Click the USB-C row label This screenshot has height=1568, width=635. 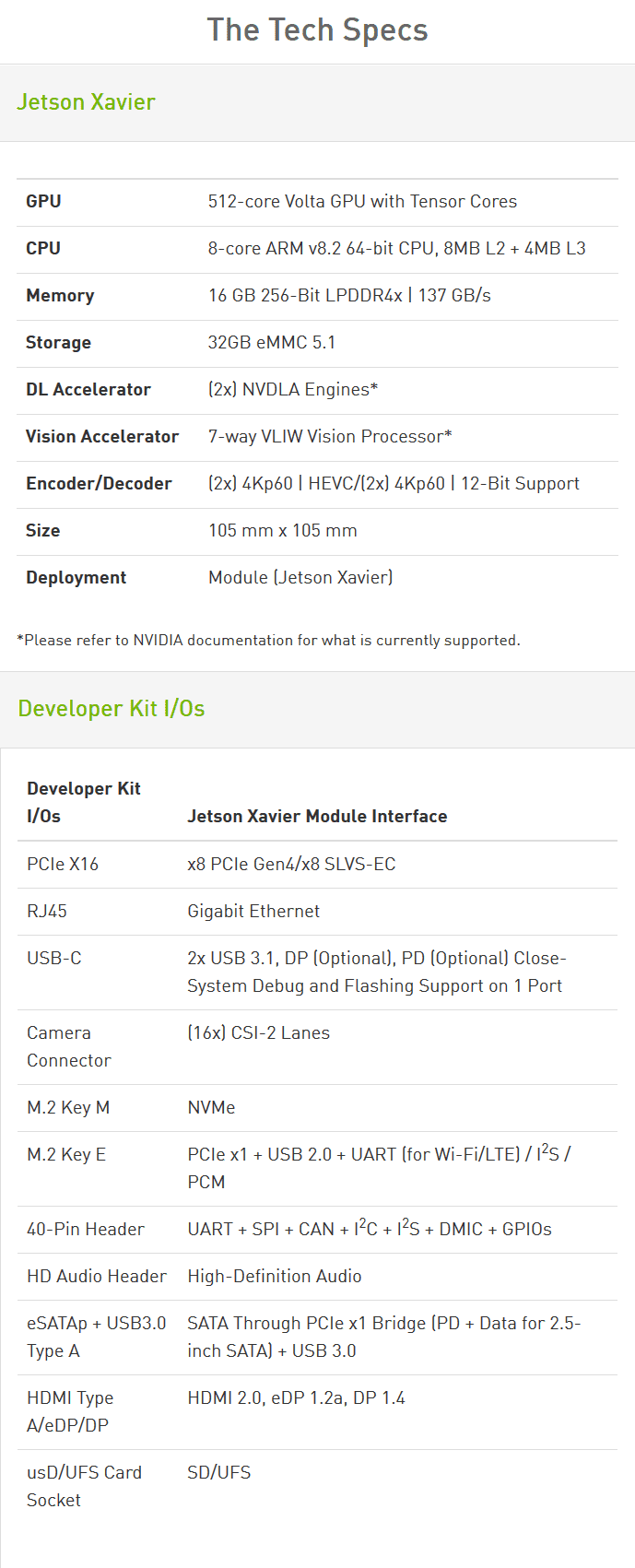click(54, 959)
